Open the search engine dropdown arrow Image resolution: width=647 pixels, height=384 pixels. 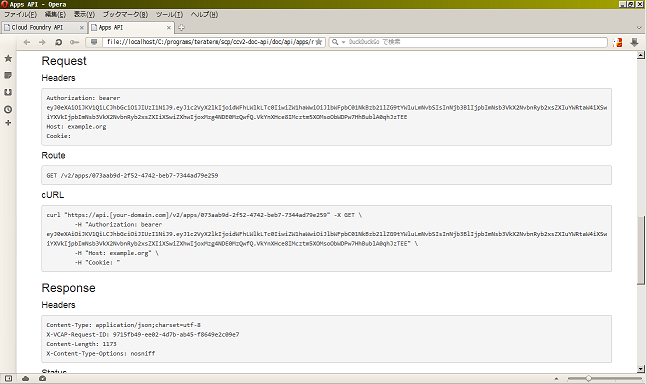(343, 42)
